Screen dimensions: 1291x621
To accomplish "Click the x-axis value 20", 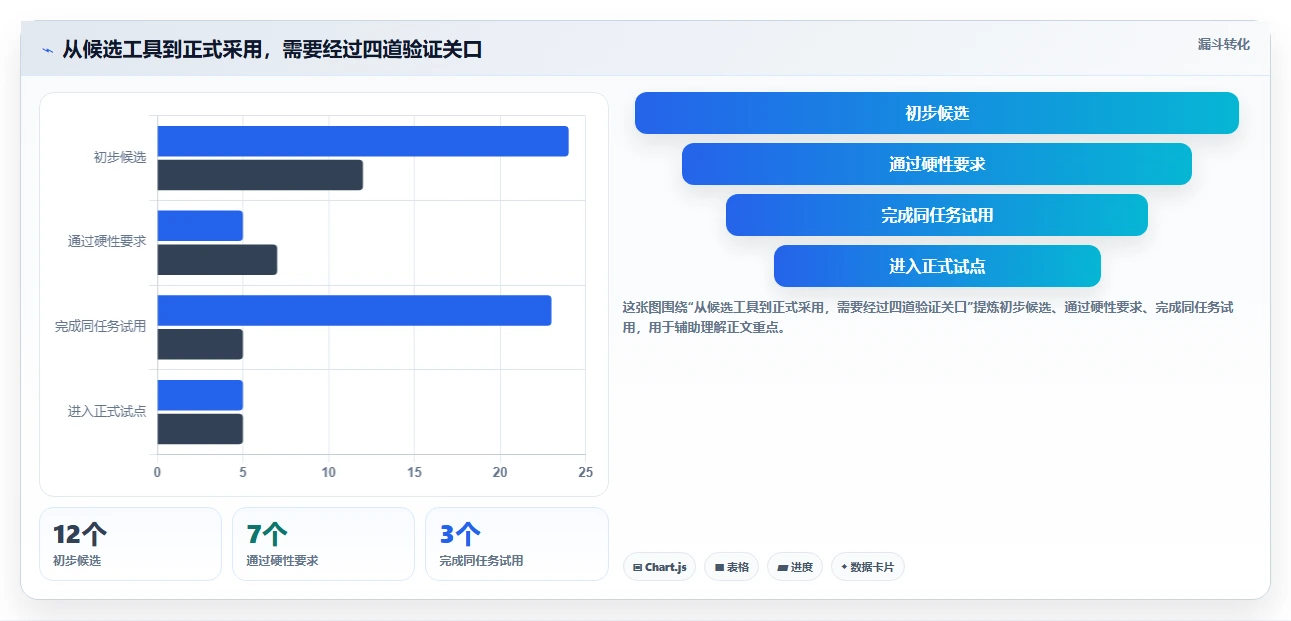I will [x=500, y=472].
